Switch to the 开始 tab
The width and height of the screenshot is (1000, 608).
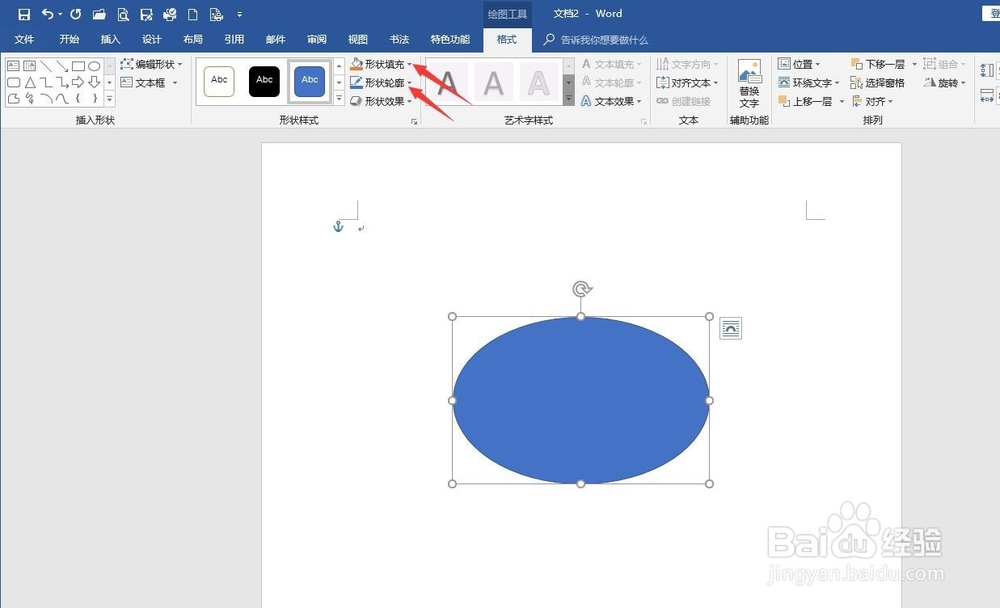tap(69, 40)
